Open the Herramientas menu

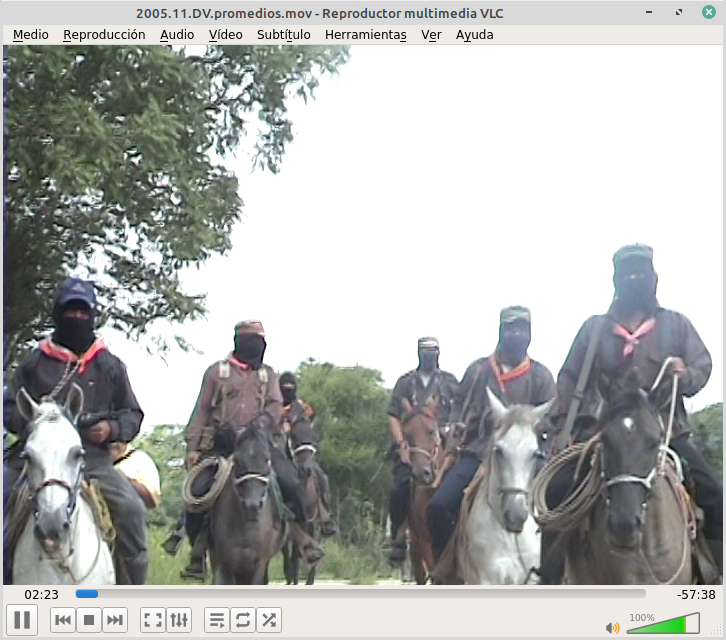[x=366, y=35]
